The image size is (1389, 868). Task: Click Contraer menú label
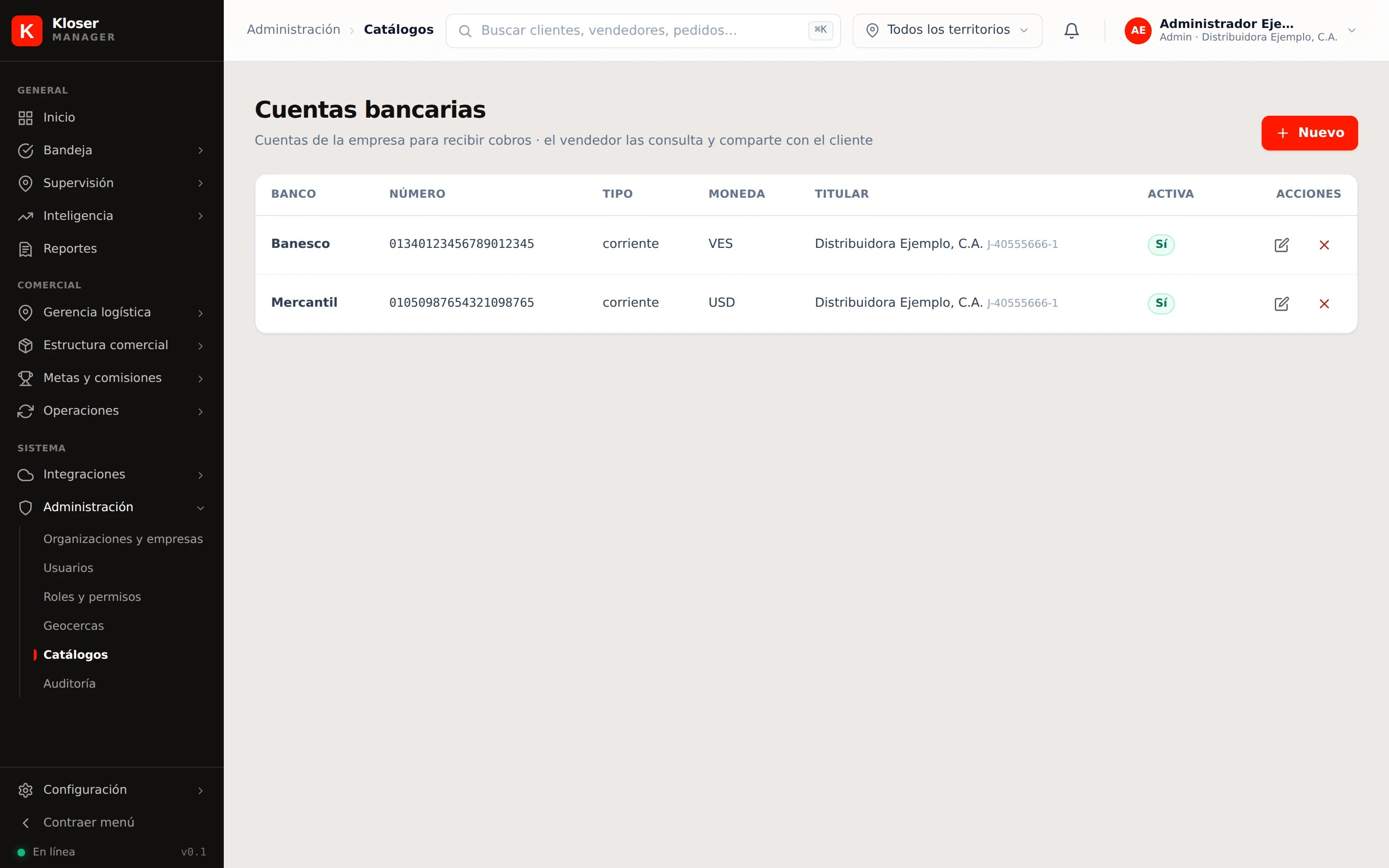click(88, 823)
